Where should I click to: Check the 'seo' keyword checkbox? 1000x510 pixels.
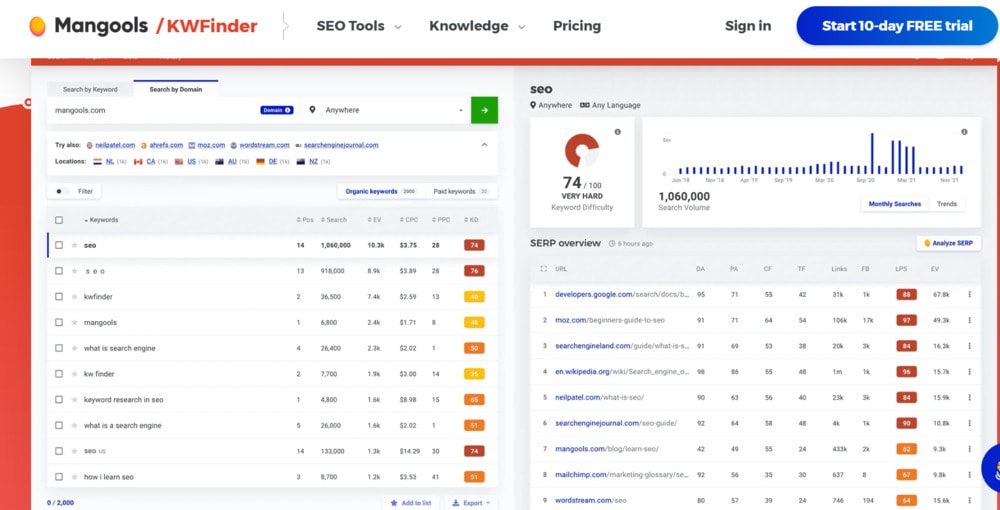coord(59,245)
